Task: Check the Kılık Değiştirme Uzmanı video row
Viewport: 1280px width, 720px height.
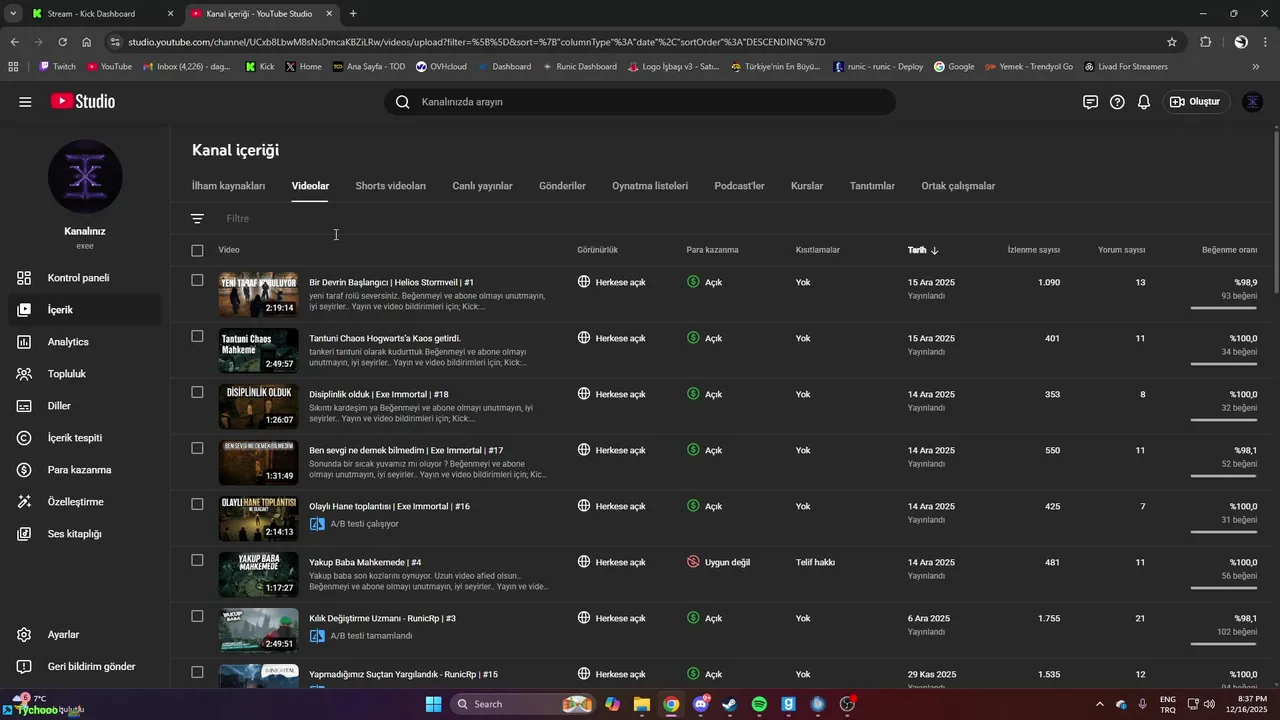Action: tap(197, 616)
